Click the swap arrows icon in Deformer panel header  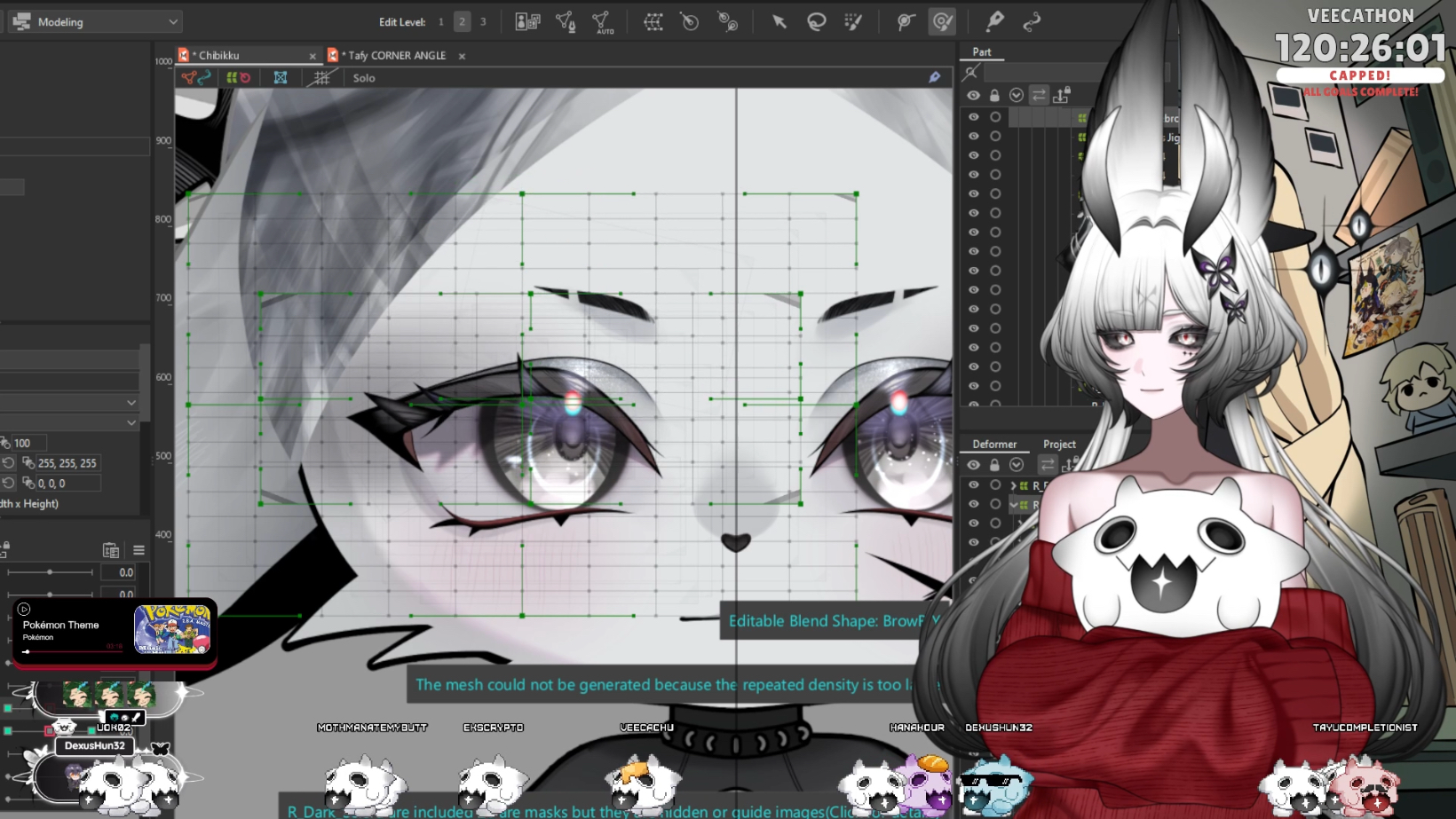(1048, 464)
